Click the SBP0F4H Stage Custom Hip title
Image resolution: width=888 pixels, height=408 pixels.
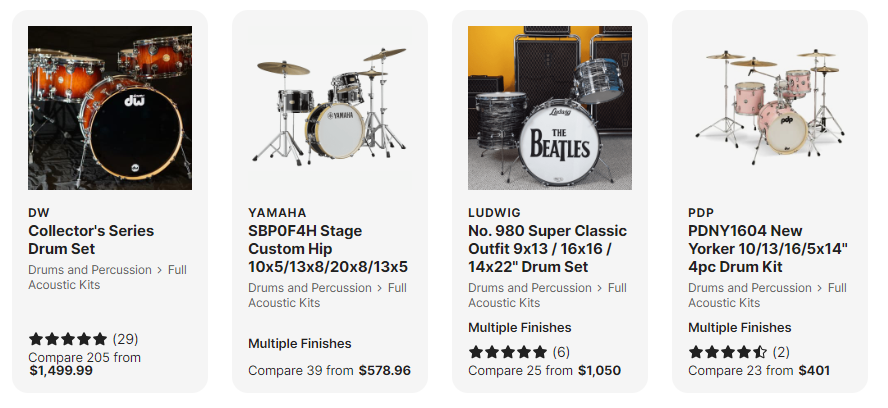click(328, 249)
